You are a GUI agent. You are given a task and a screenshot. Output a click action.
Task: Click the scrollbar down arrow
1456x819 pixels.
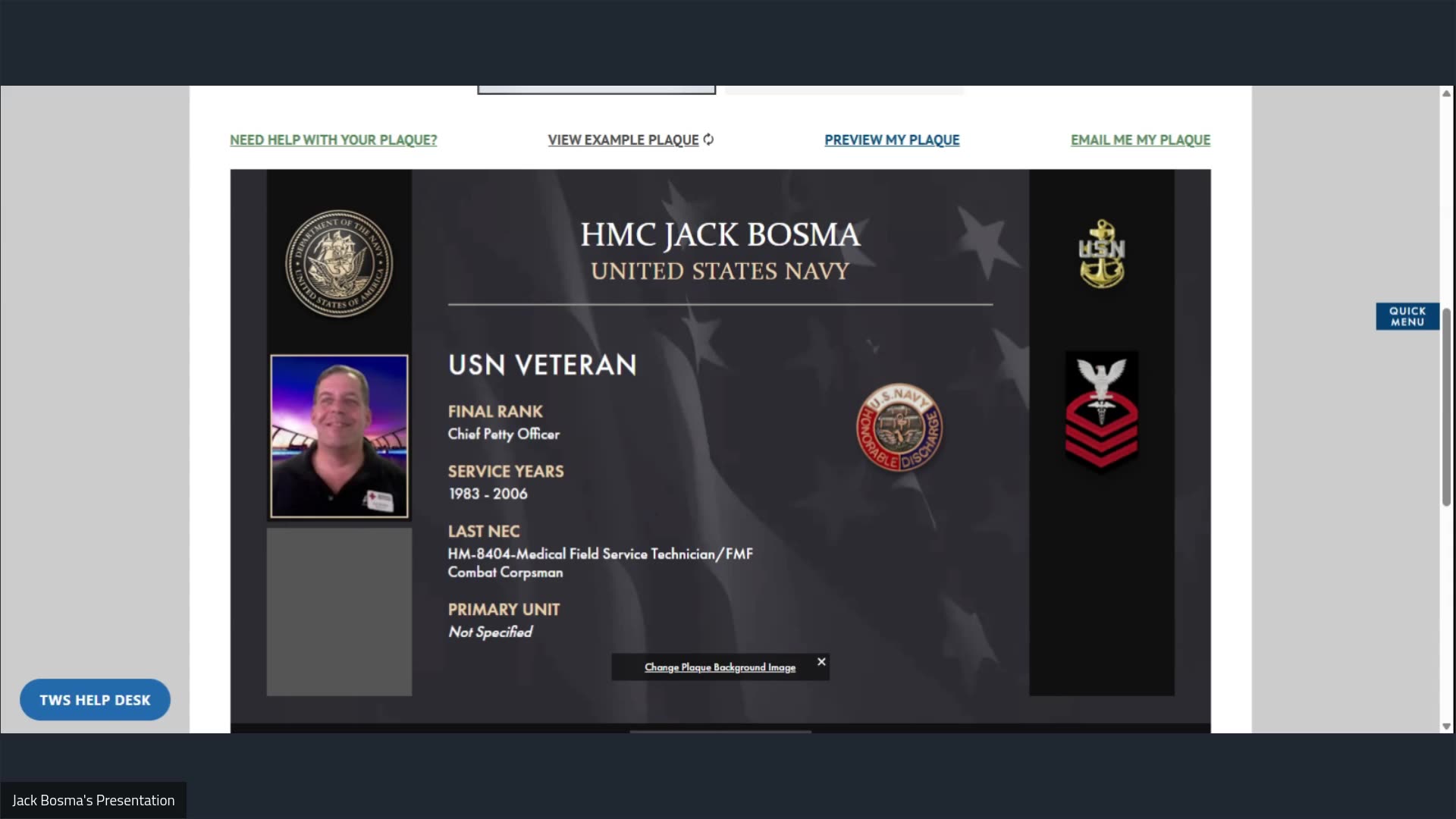pos(1446,726)
